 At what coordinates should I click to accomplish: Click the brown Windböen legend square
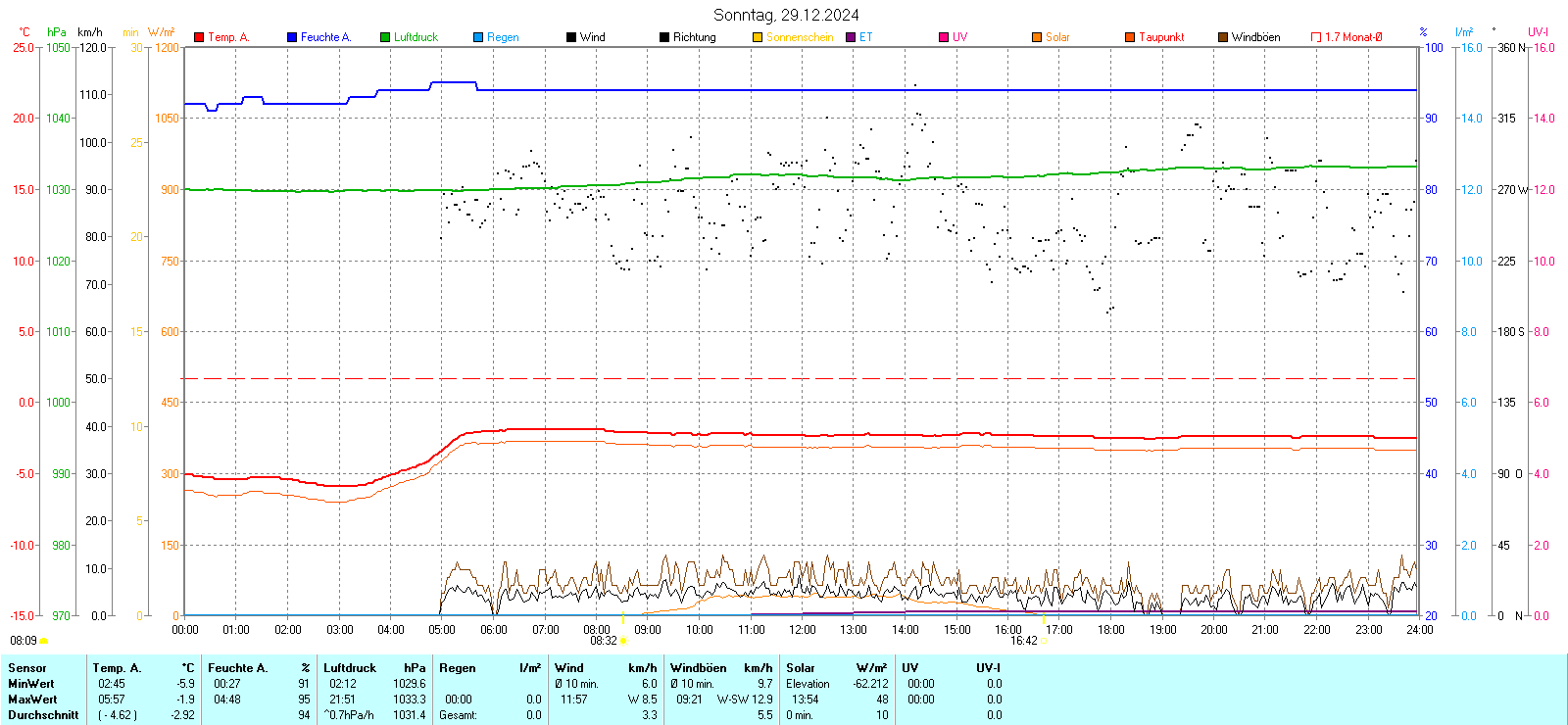[x=1223, y=37]
